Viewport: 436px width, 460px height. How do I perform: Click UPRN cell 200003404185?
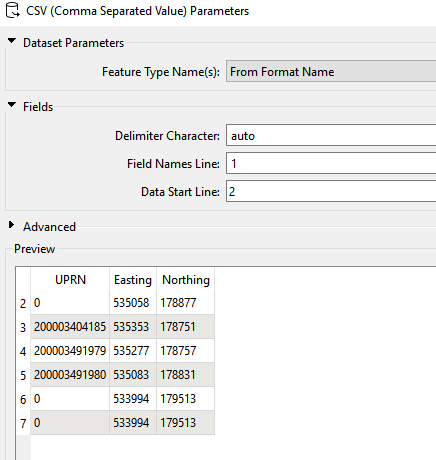(x=70, y=327)
